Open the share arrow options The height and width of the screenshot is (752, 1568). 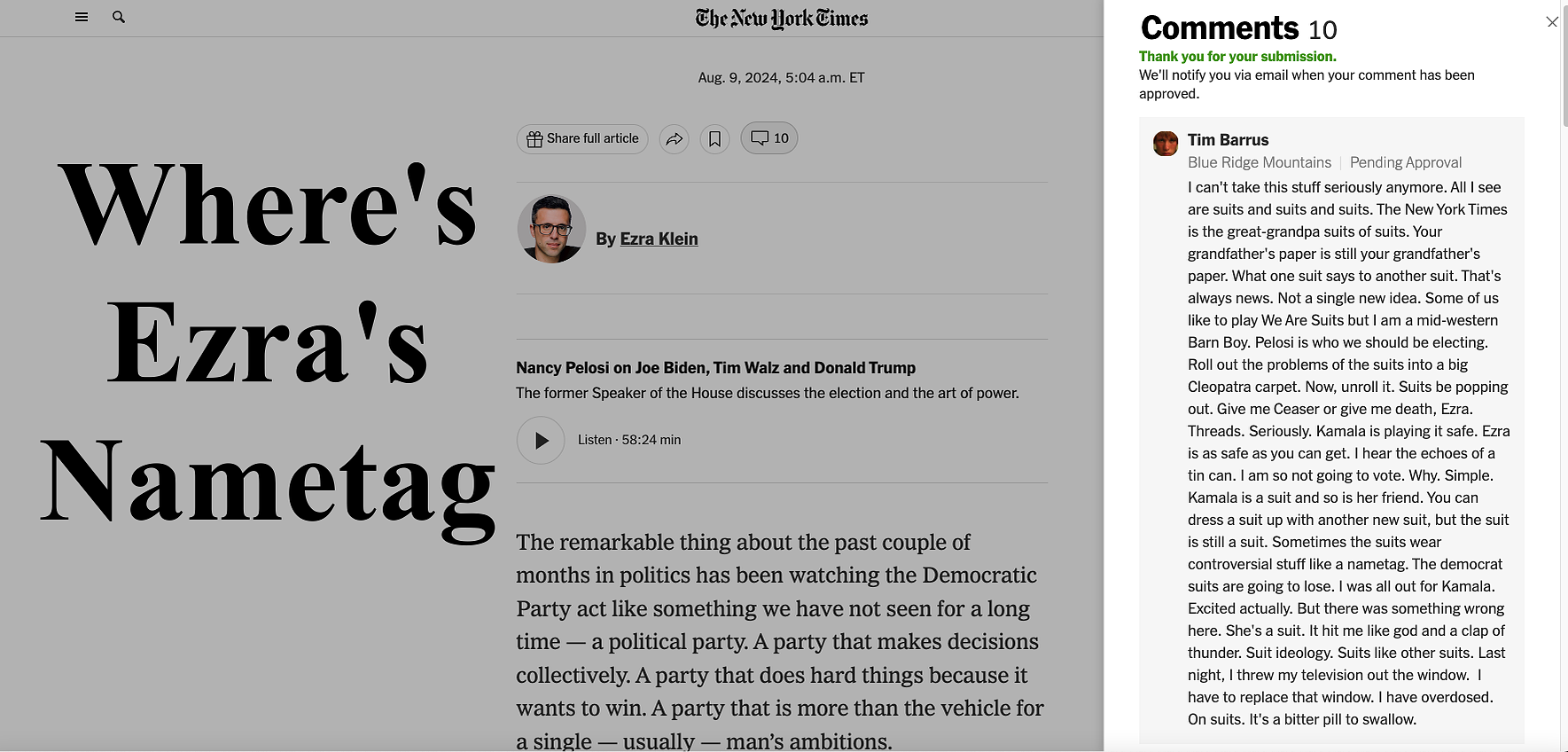(x=675, y=139)
